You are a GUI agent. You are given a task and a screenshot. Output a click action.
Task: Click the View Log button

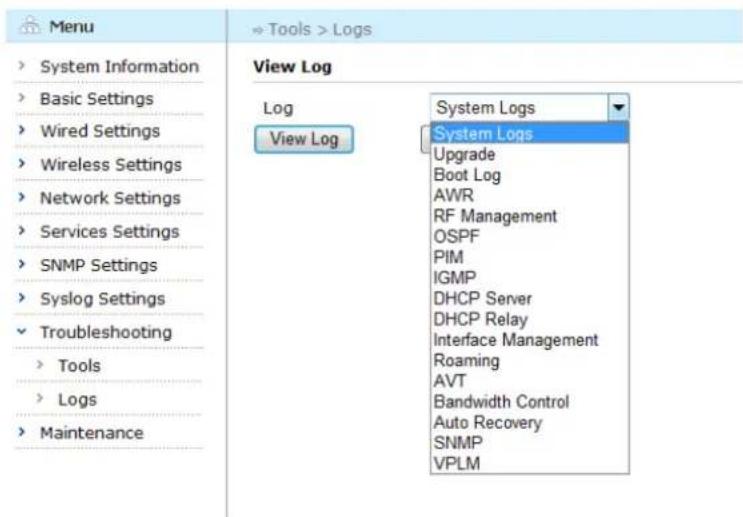(x=304, y=139)
